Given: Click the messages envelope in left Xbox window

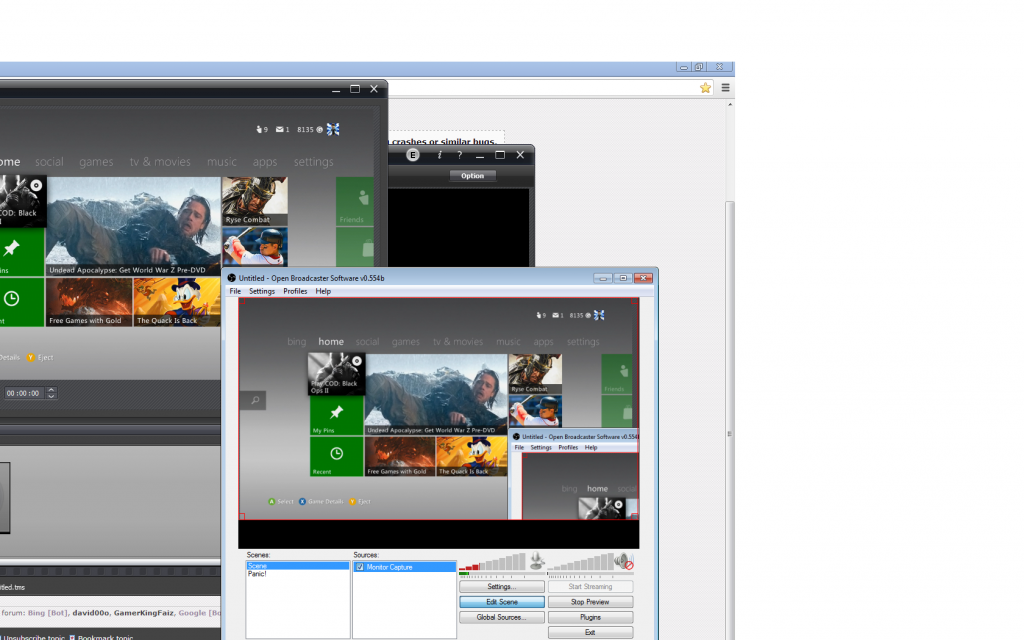Looking at the screenshot, I should (282, 129).
